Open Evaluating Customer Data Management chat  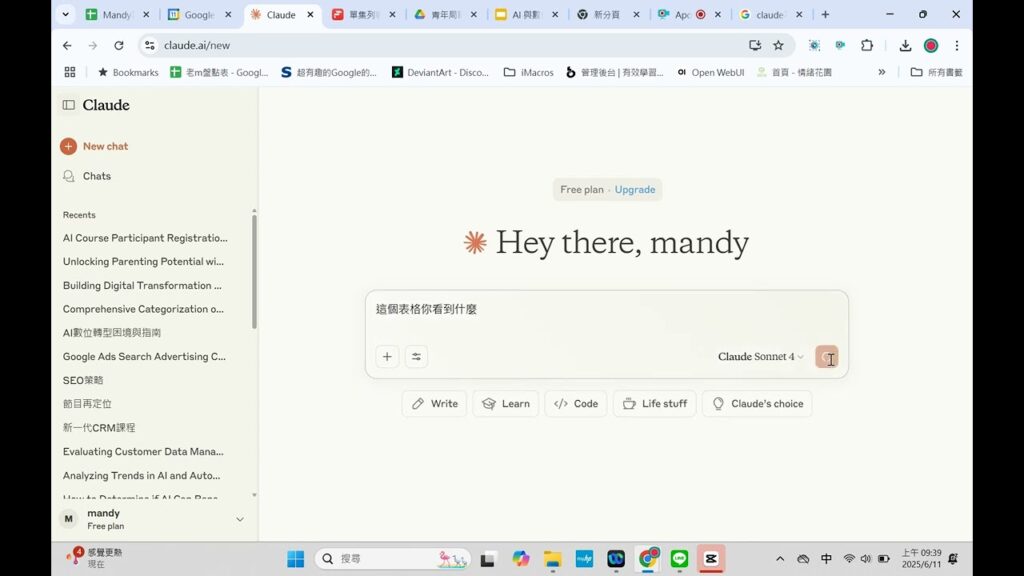pyautogui.click(x=143, y=452)
